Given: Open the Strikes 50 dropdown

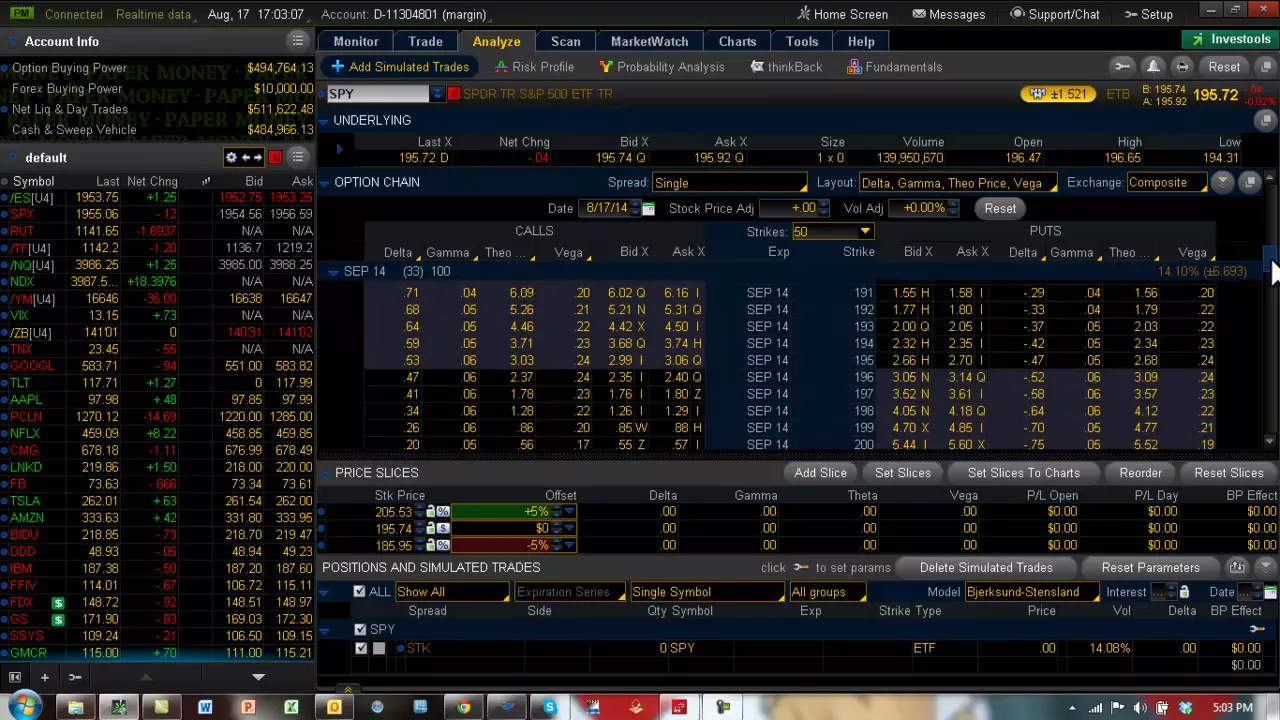Looking at the screenshot, I should tap(832, 232).
